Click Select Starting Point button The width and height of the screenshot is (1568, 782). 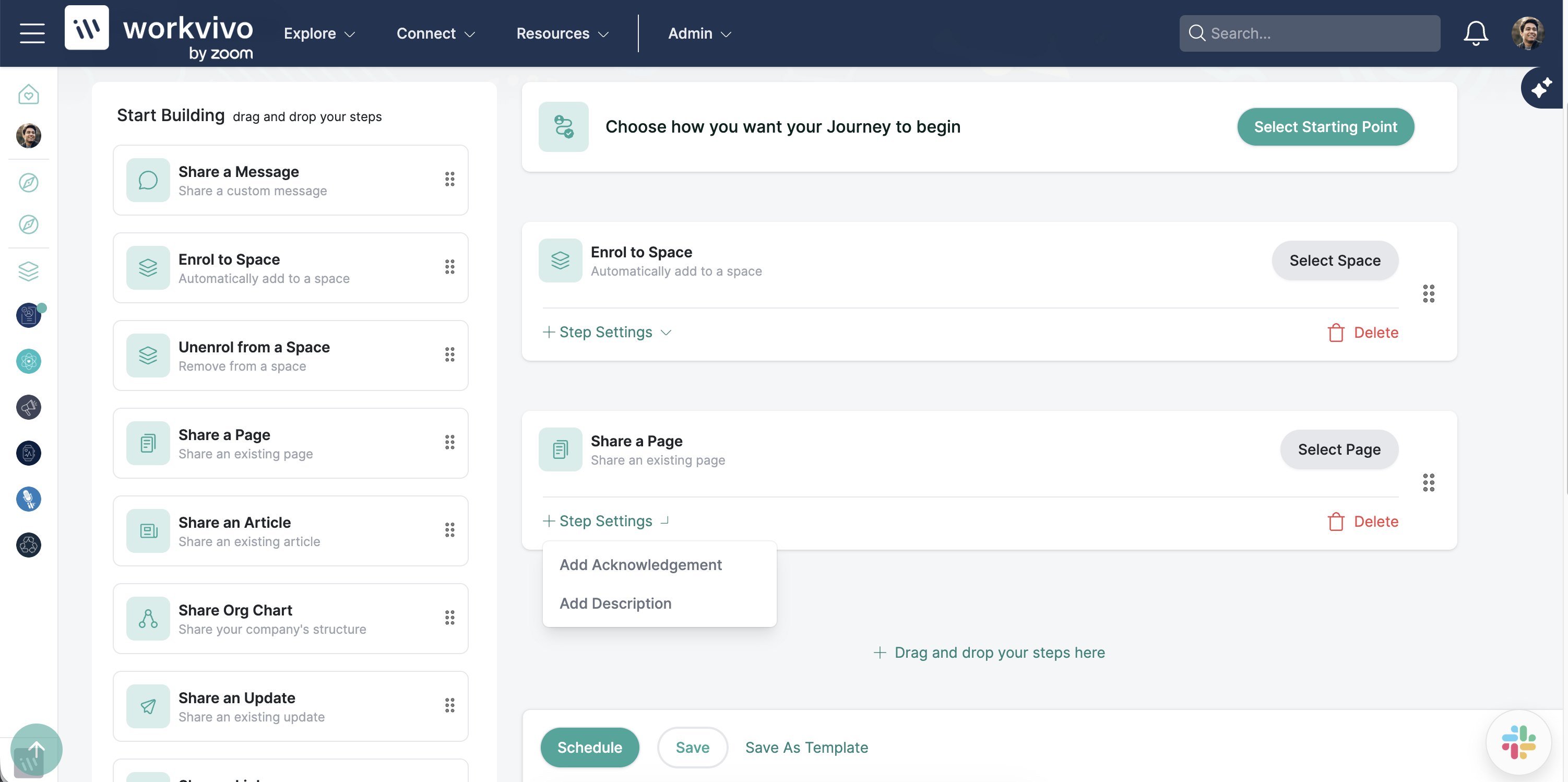tap(1325, 126)
